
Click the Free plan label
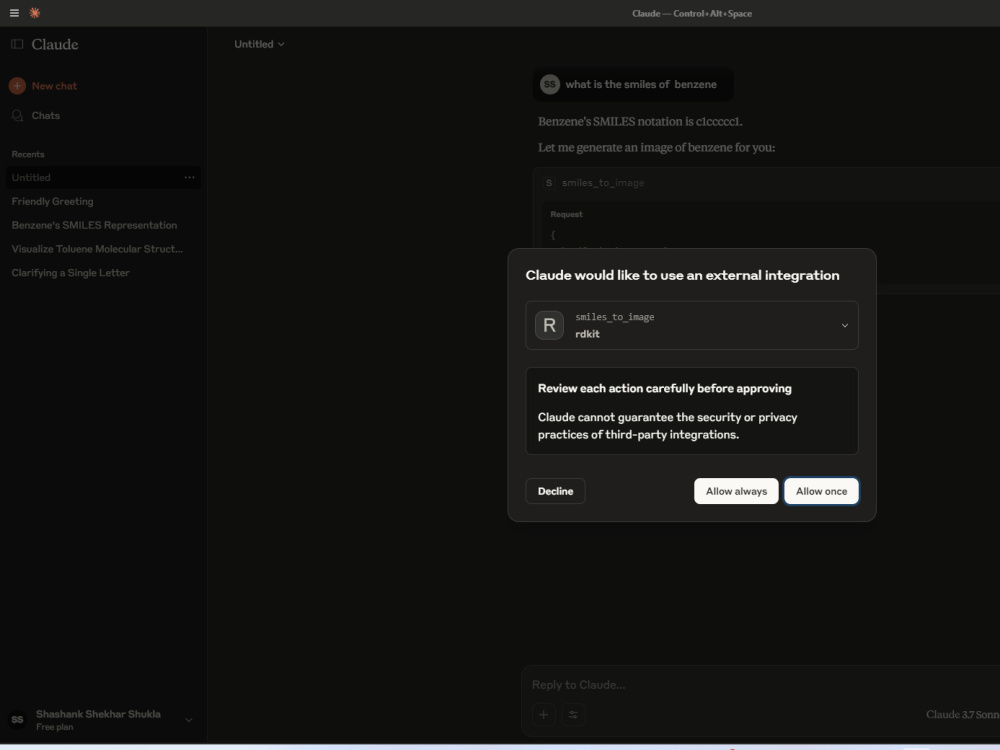coord(54,727)
